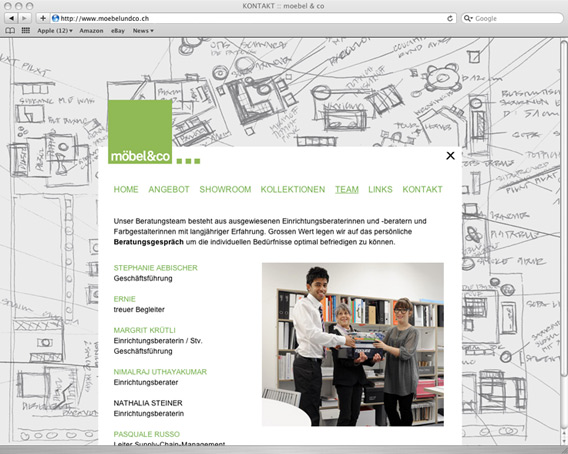Add a bookmark with the plus button
Screen dimensions: 568x454
point(43,18)
